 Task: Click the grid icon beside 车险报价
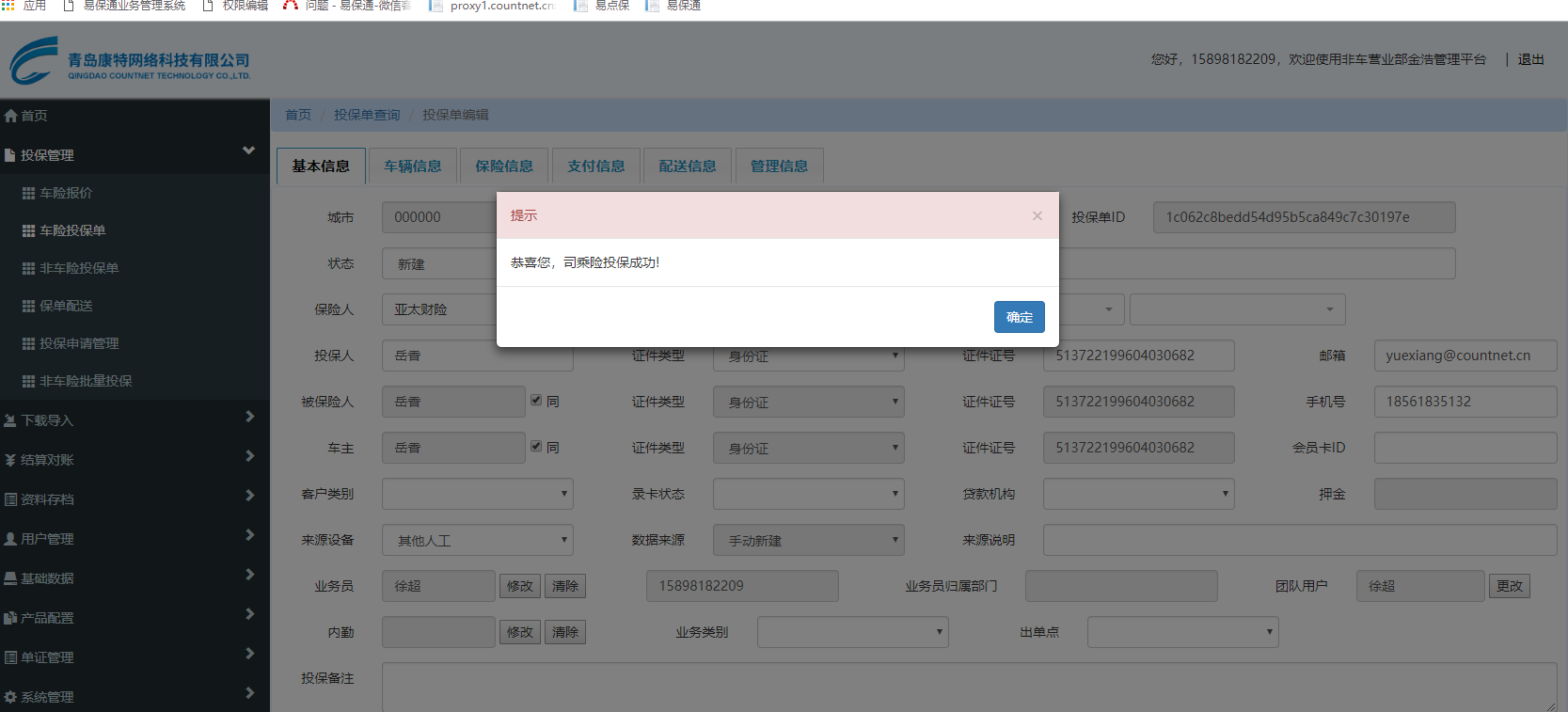pyautogui.click(x=28, y=193)
